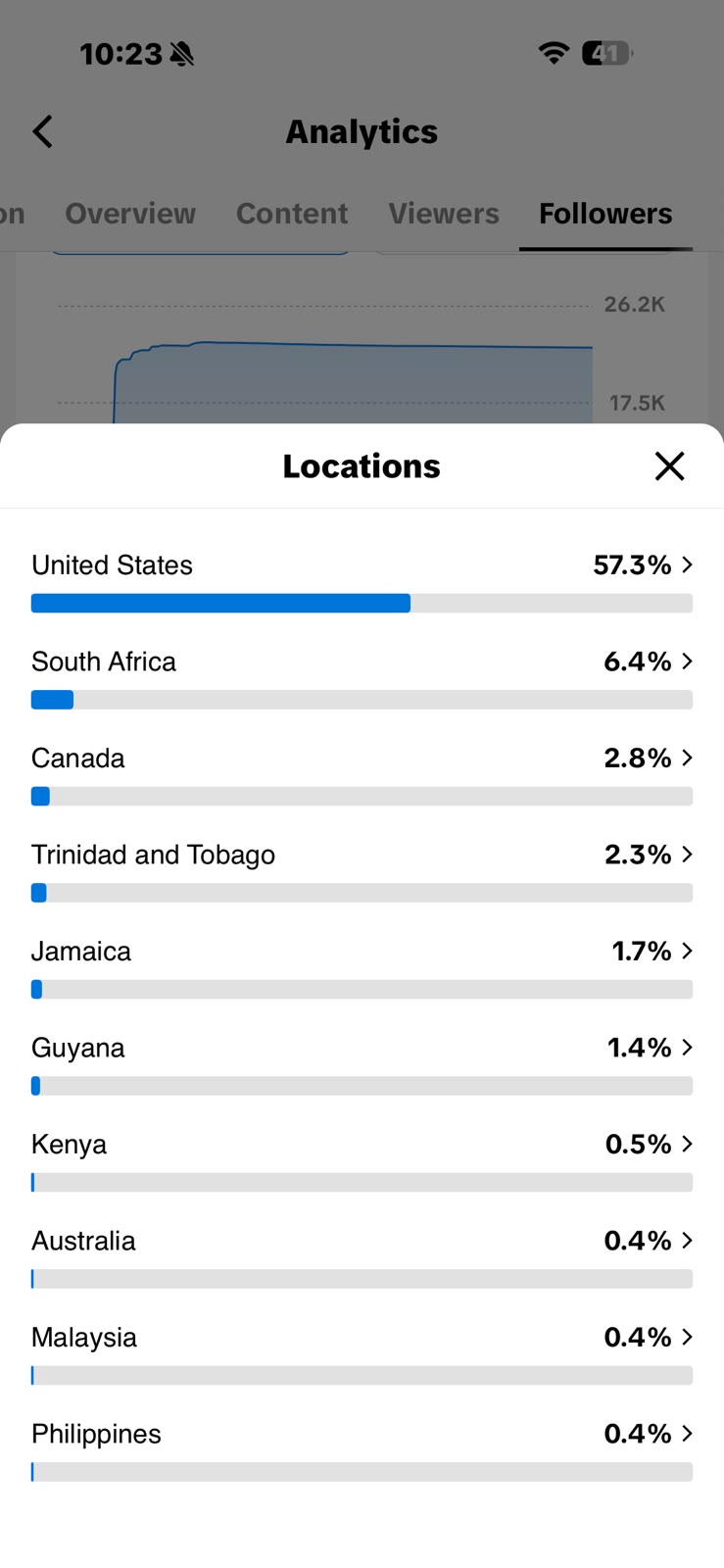Open Jamaica details chevron

(687, 951)
